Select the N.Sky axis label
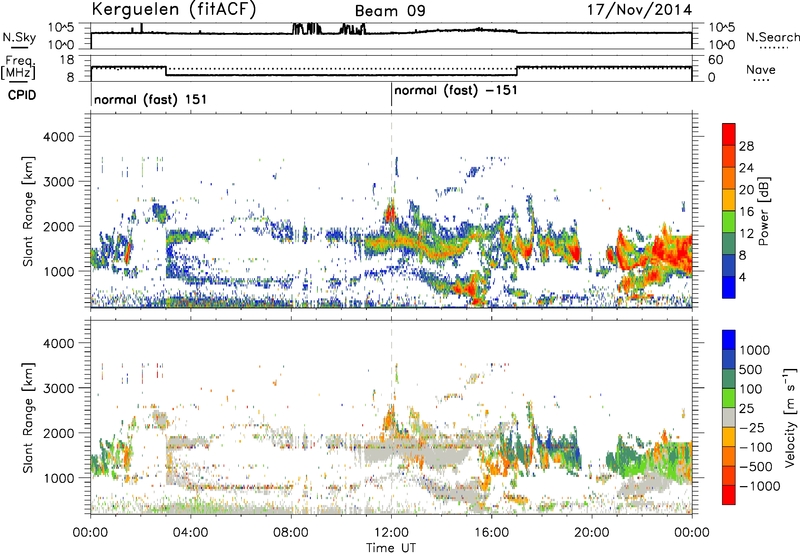Image resolution: width=800 pixels, height=554 pixels. pyautogui.click(x=19, y=37)
